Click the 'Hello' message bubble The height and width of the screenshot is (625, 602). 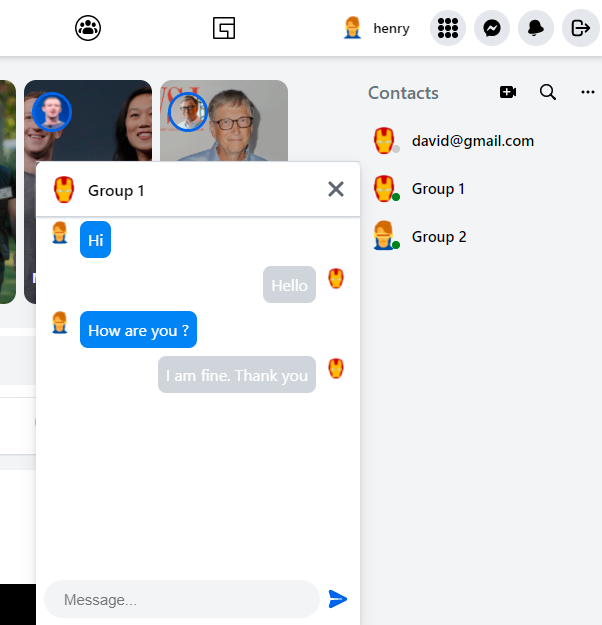point(289,285)
